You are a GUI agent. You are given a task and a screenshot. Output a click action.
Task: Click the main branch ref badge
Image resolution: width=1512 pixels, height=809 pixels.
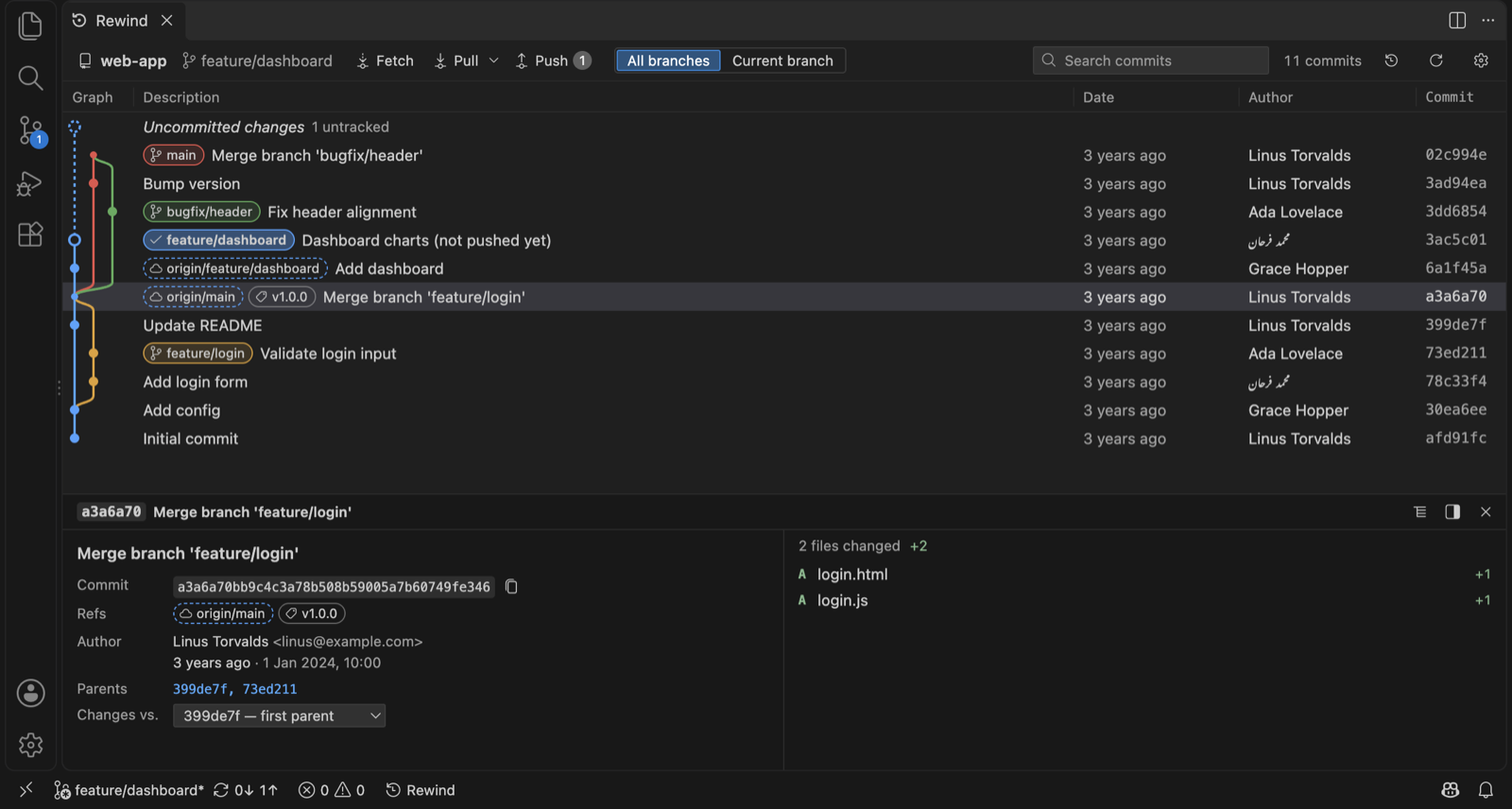click(174, 155)
